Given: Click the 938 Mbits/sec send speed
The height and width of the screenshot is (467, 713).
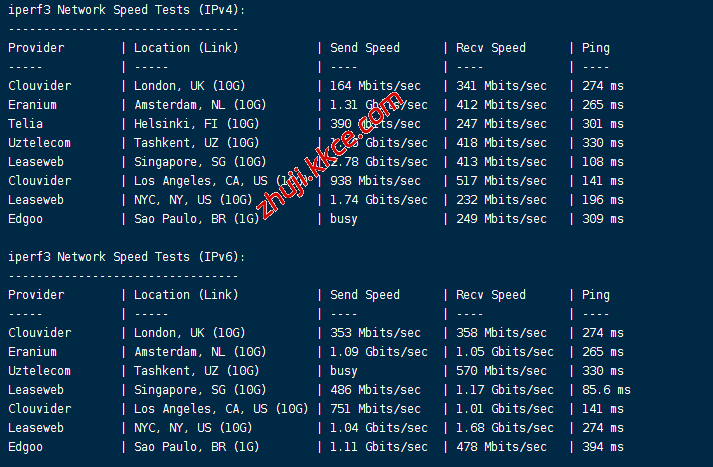Looking at the screenshot, I should tap(375, 181).
